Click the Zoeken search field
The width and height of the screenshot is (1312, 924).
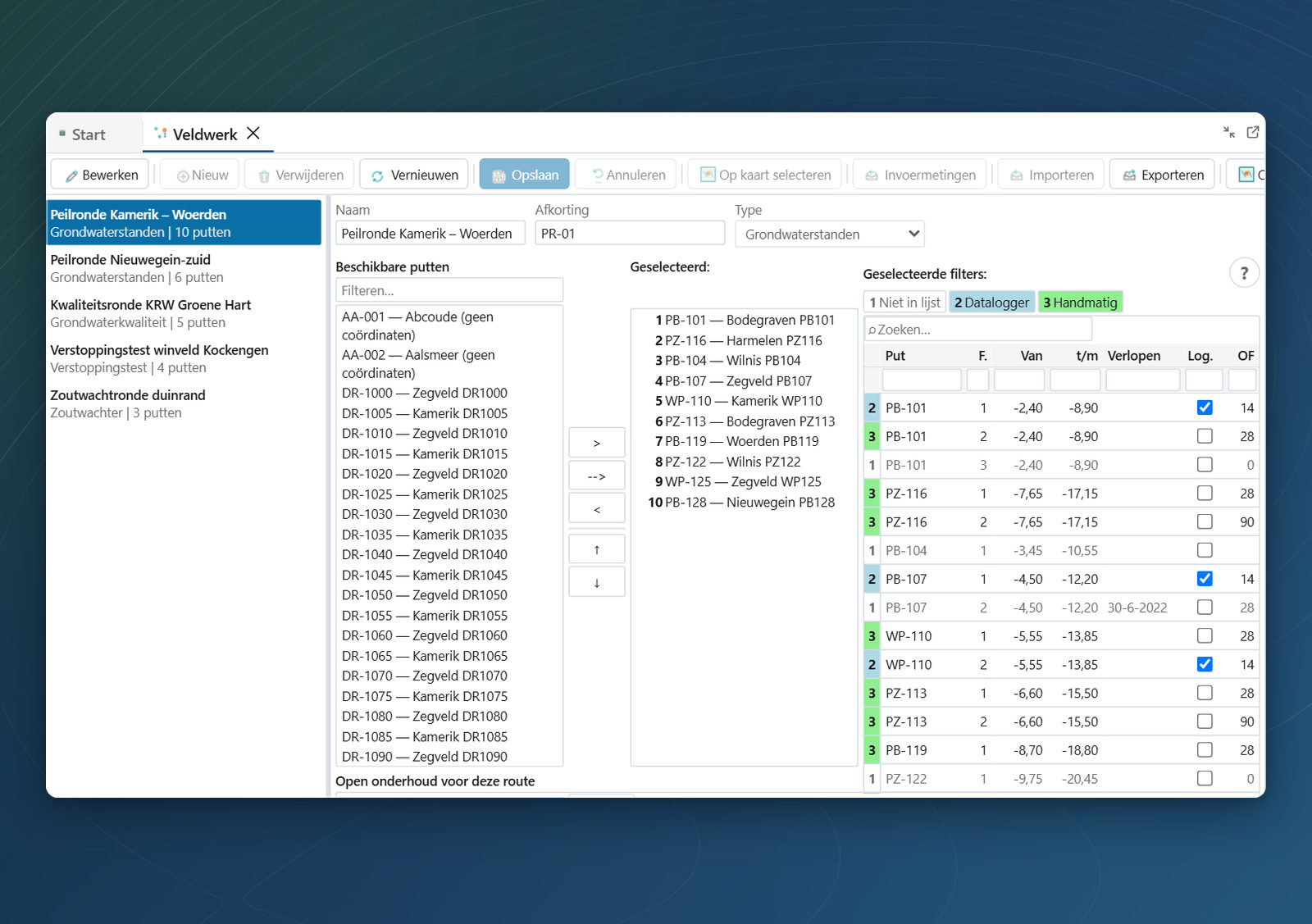click(x=978, y=330)
